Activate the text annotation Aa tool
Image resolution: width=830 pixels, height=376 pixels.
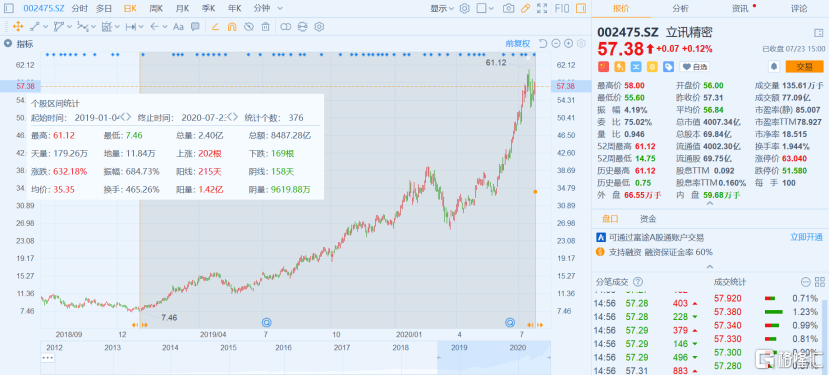[x=178, y=26]
